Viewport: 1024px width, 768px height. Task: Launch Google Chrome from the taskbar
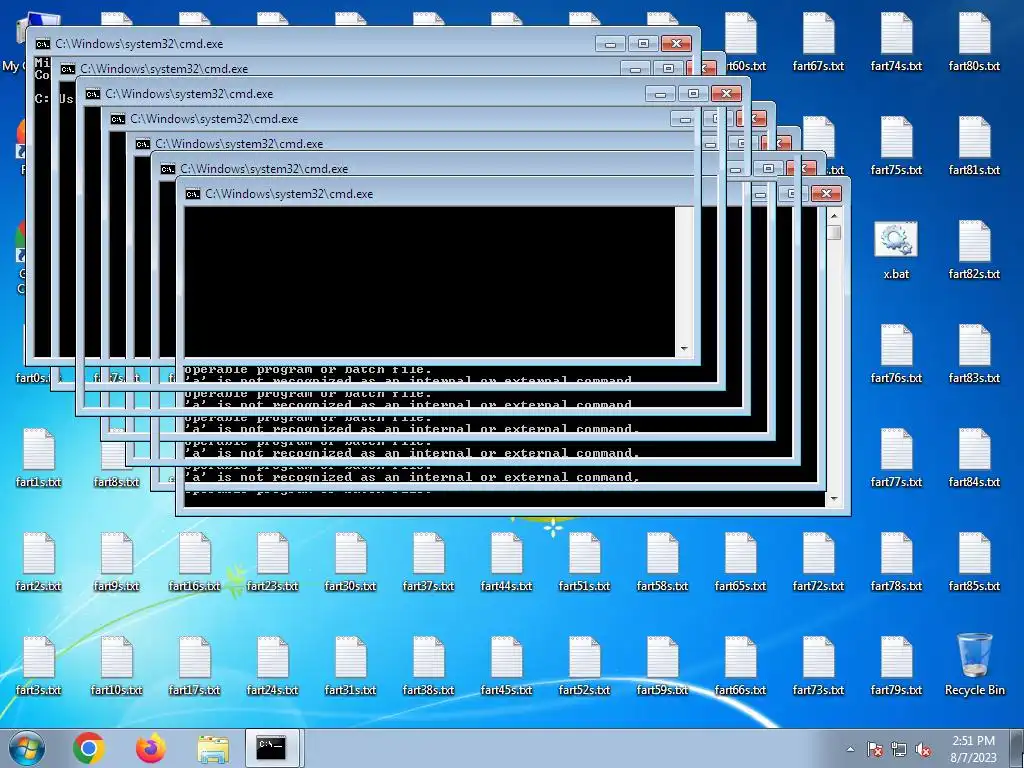pyautogui.click(x=89, y=748)
